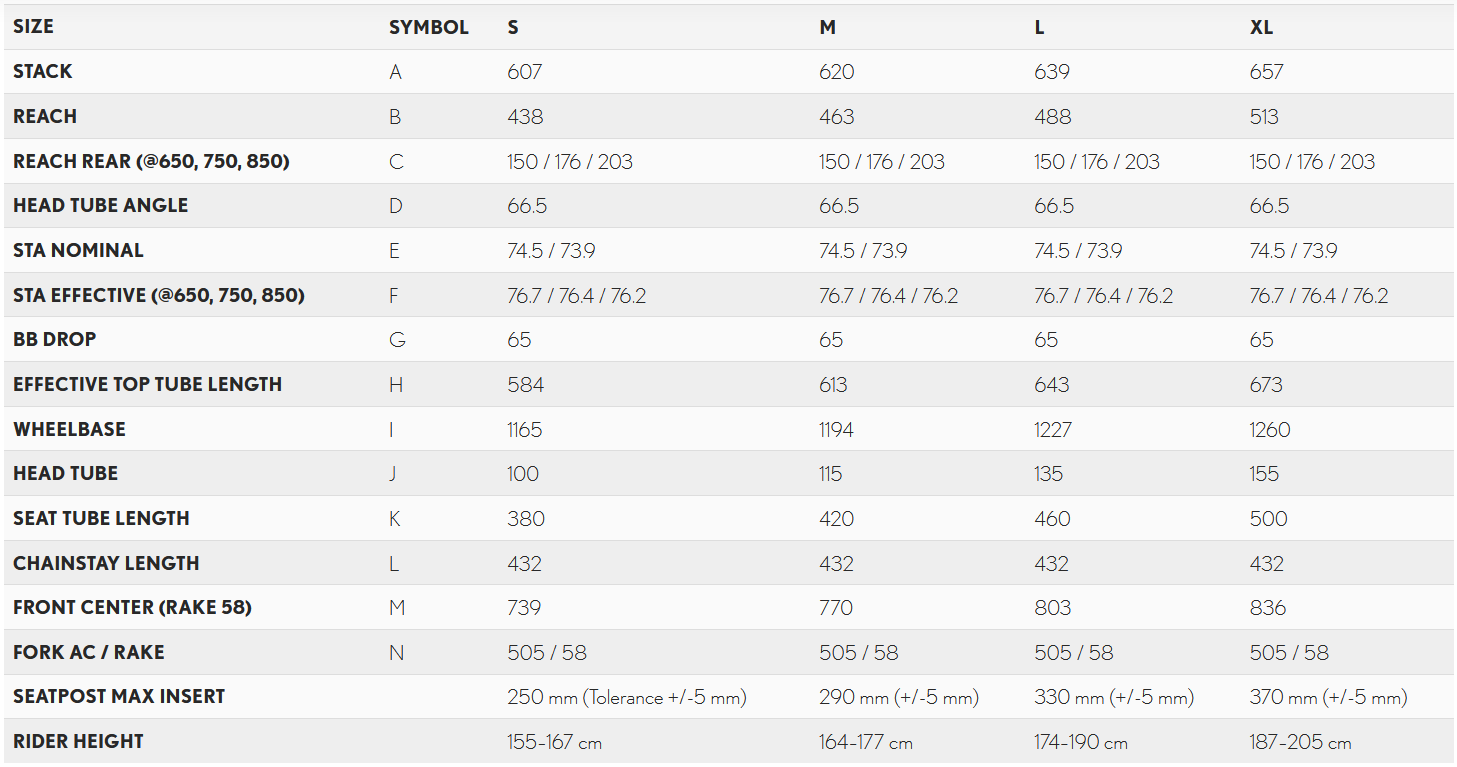Click symbol letter G for BB DROP

tap(397, 340)
